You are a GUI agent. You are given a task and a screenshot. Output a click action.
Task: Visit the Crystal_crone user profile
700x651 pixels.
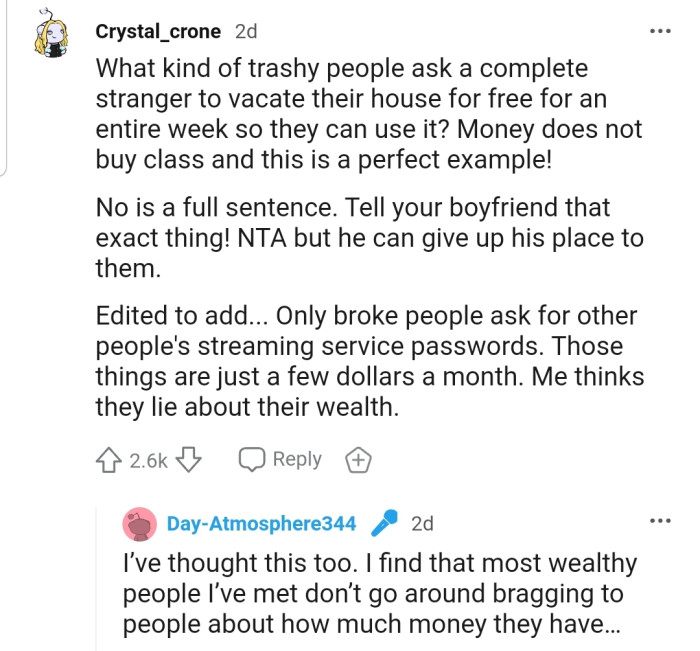[x=158, y=31]
